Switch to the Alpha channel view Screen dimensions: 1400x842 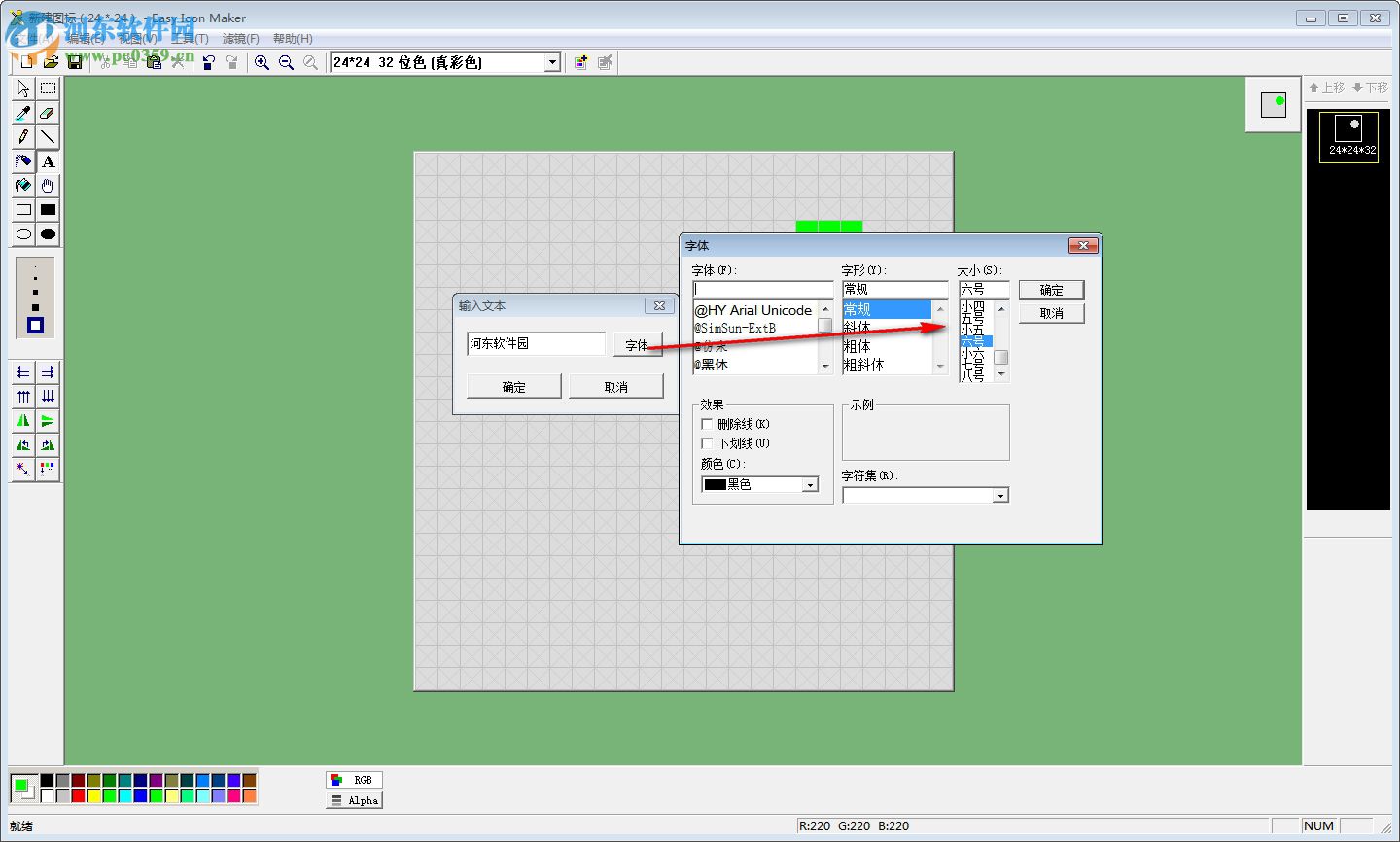click(353, 800)
